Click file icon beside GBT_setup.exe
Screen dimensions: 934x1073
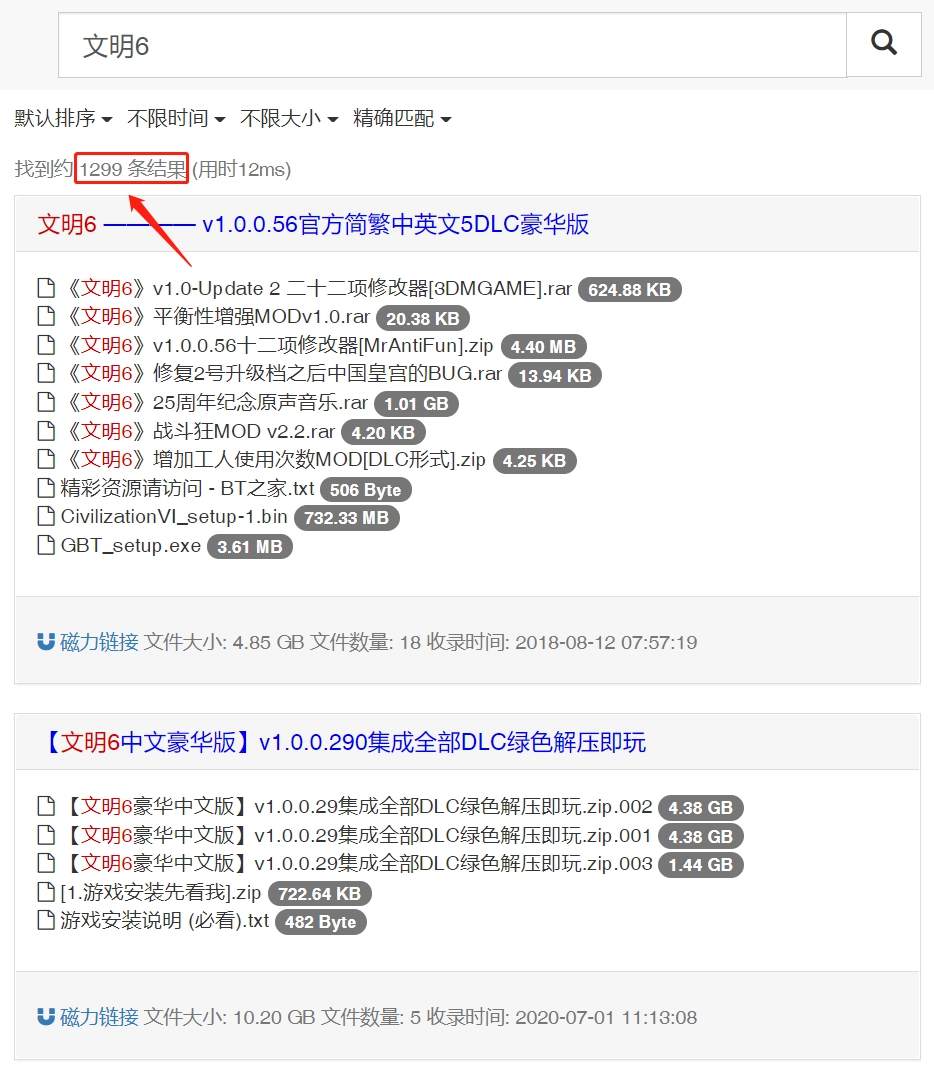coord(45,546)
